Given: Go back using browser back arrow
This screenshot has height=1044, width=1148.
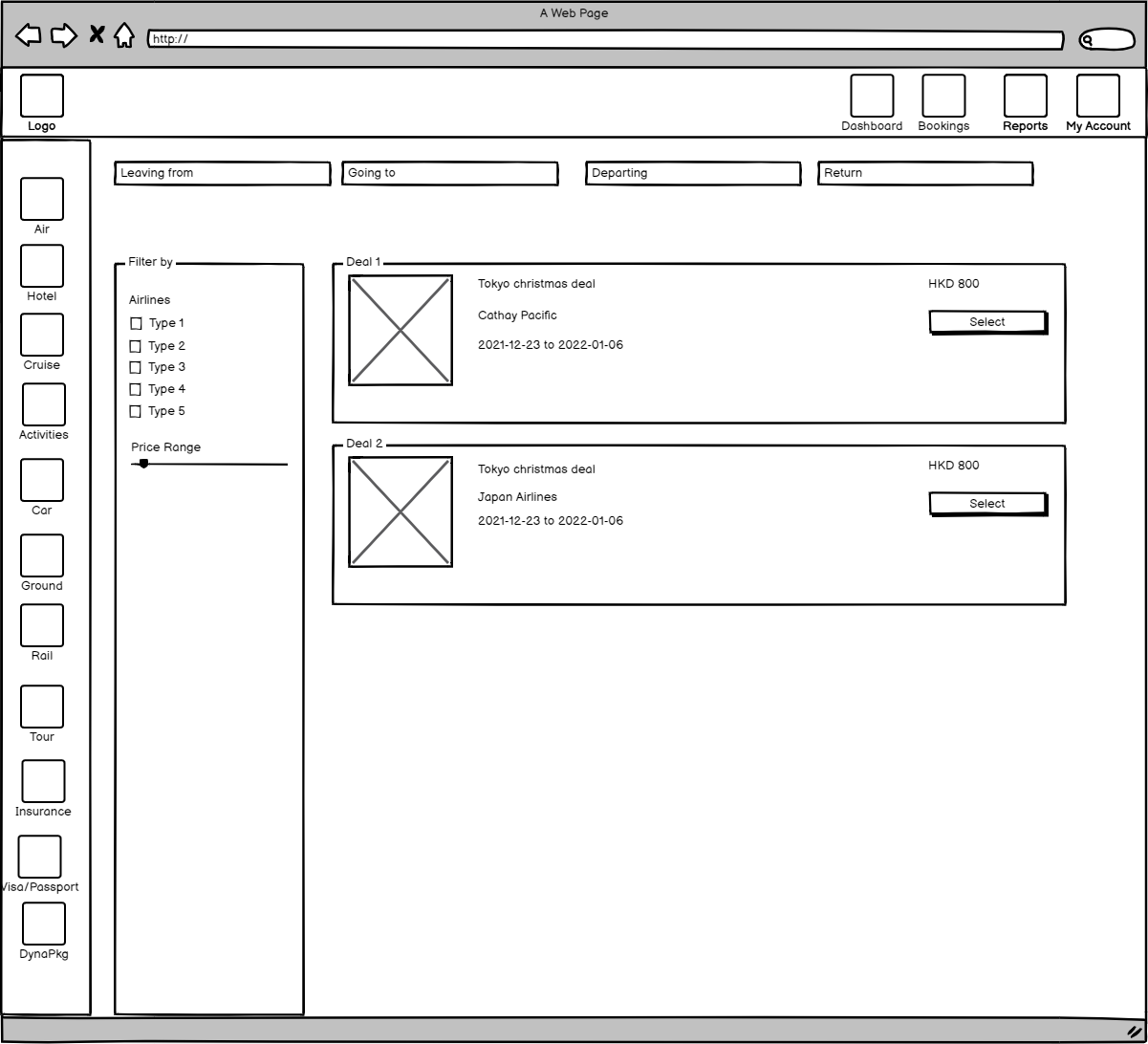Looking at the screenshot, I should click(x=29, y=35).
